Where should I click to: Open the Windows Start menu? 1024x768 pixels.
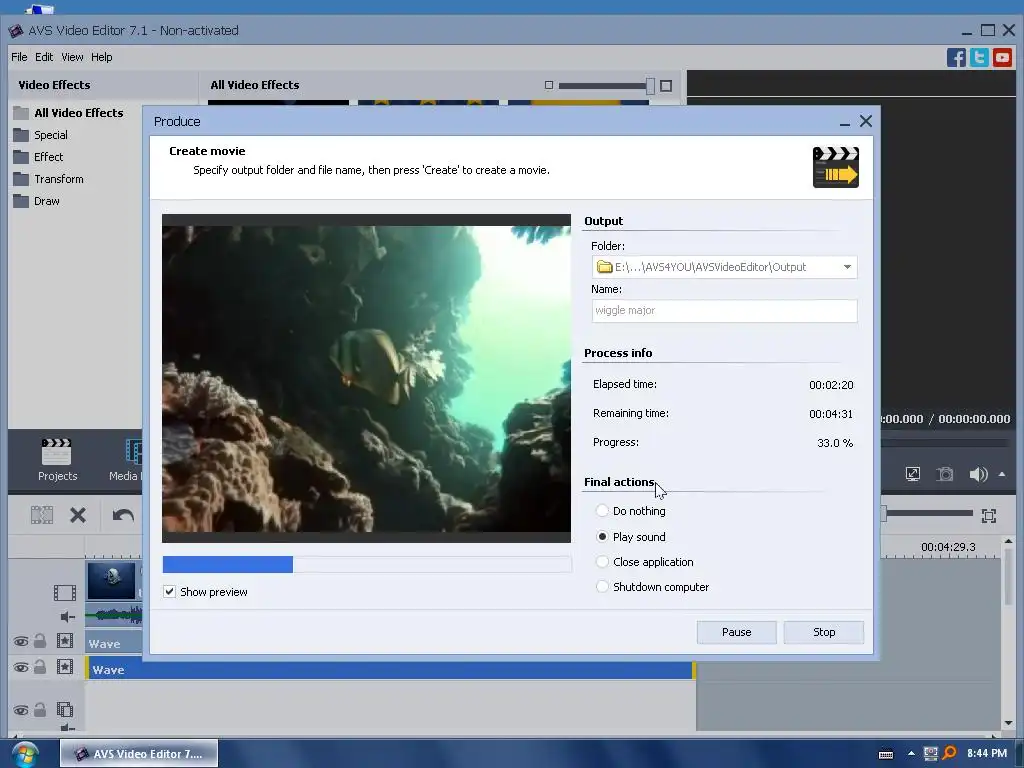pos(24,754)
